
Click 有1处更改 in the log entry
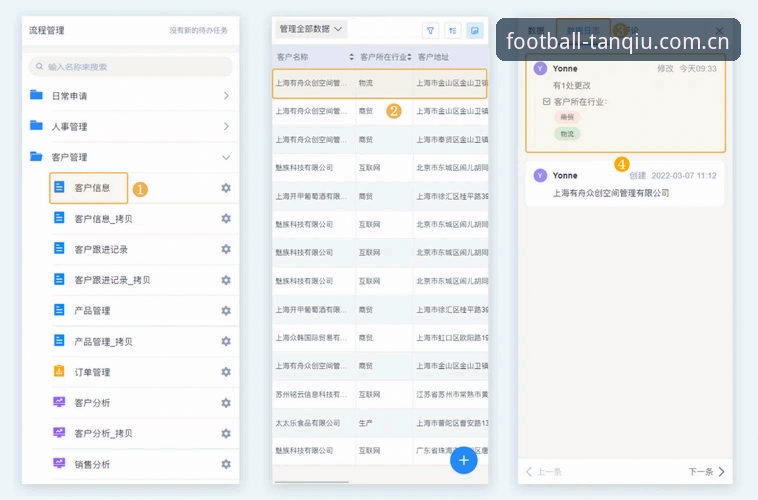pos(571,86)
